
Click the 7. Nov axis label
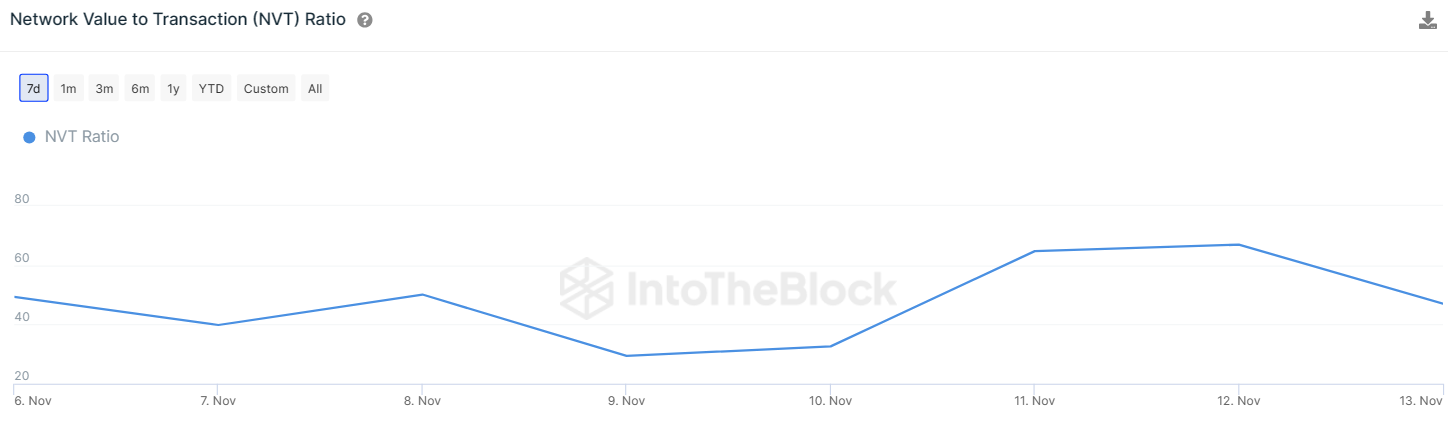(x=218, y=401)
